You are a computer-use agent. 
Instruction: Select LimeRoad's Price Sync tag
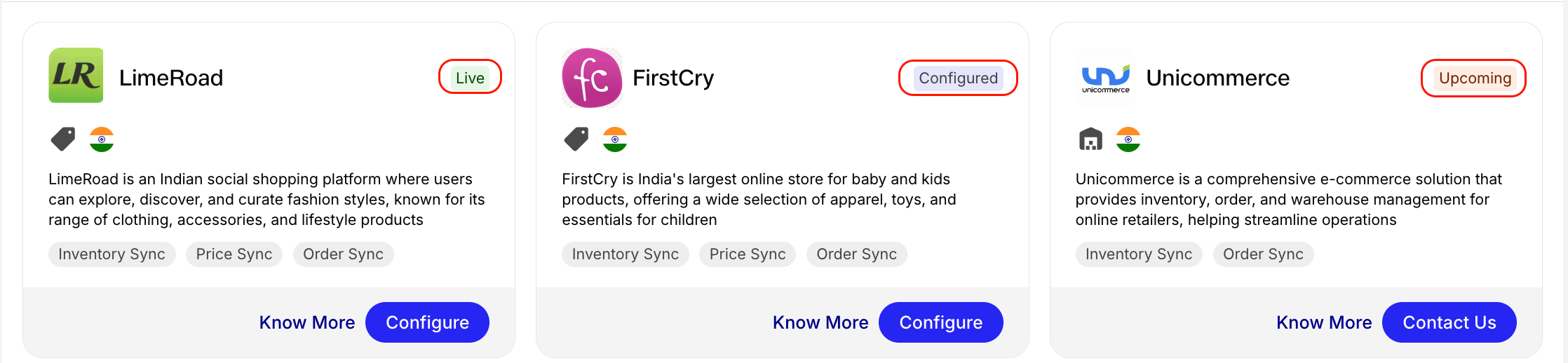coord(234,254)
